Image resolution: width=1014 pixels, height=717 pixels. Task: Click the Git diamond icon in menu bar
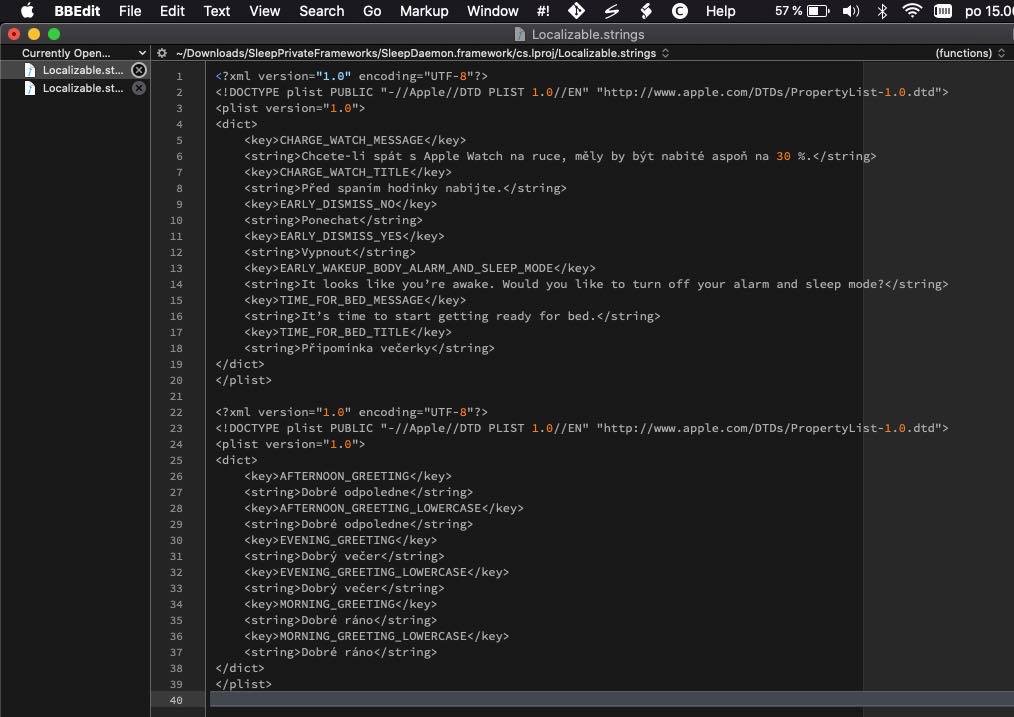(x=576, y=11)
